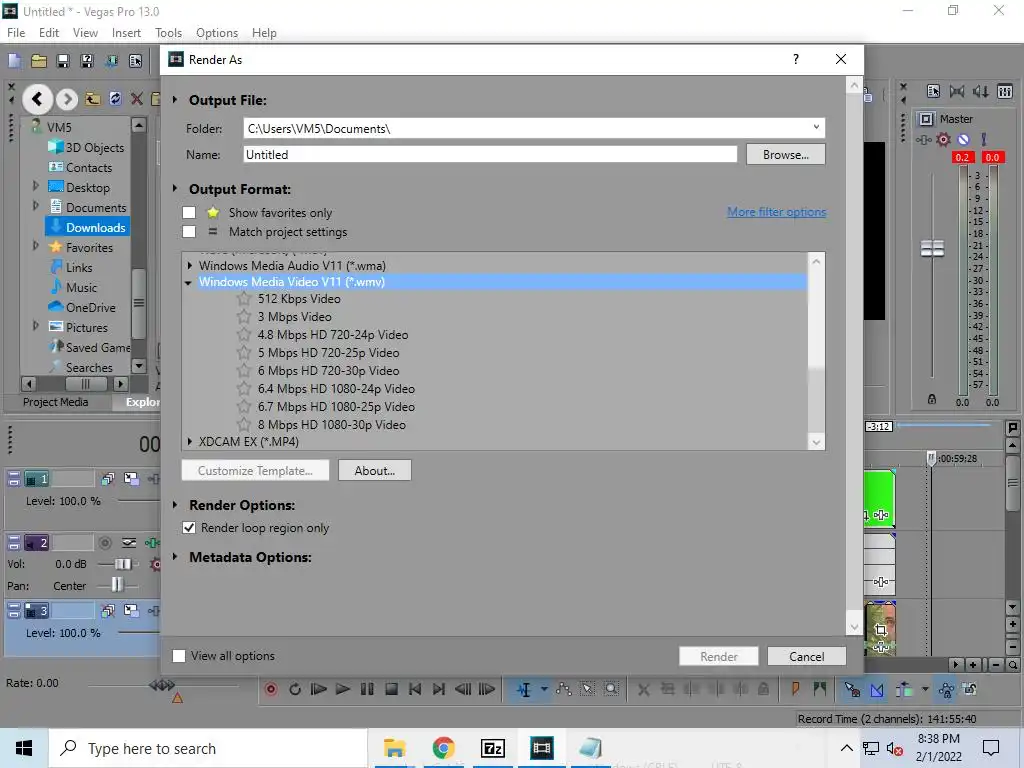Open More filter options link

coord(776,212)
